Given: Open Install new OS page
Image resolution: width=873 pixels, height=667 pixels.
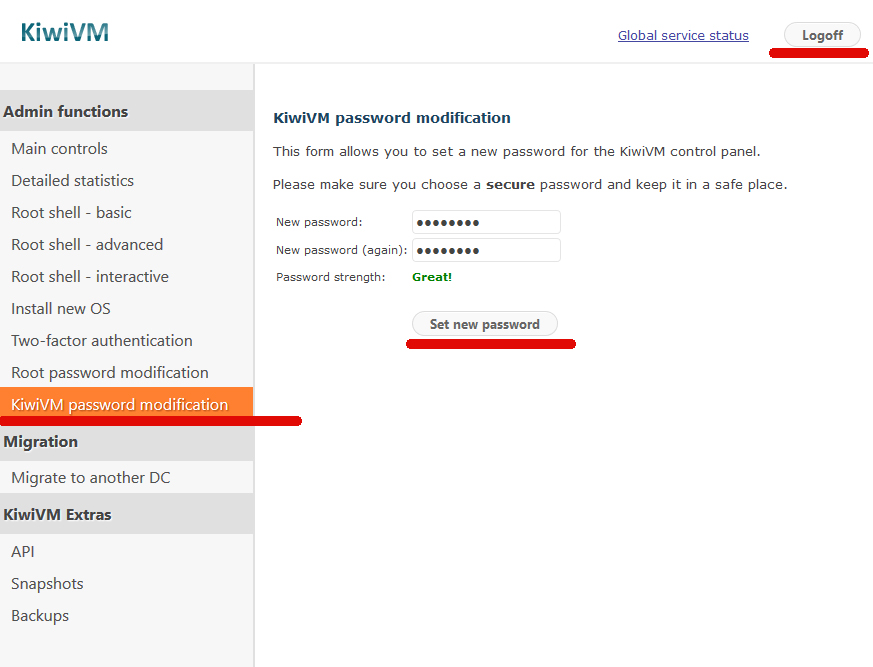Looking at the screenshot, I should click(x=61, y=309).
